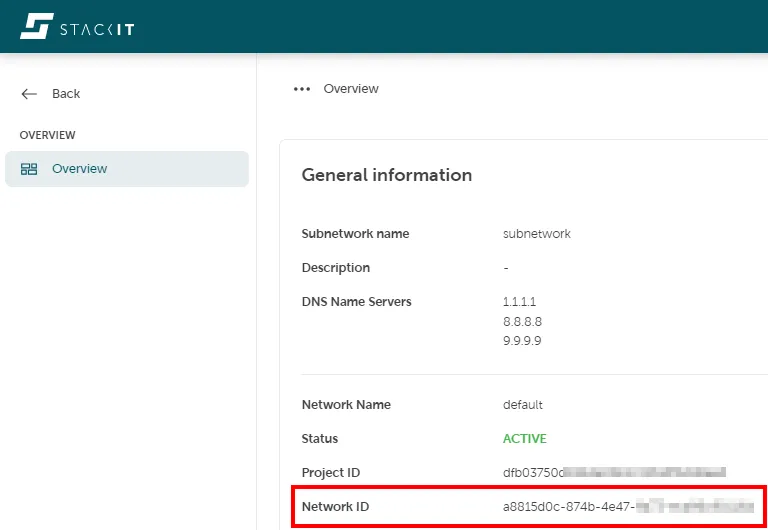Image resolution: width=768 pixels, height=530 pixels.
Task: Click the default network name value
Action: (x=522, y=405)
